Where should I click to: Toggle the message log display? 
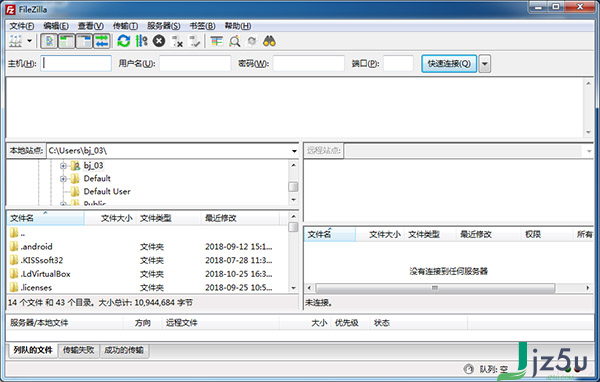point(49,41)
